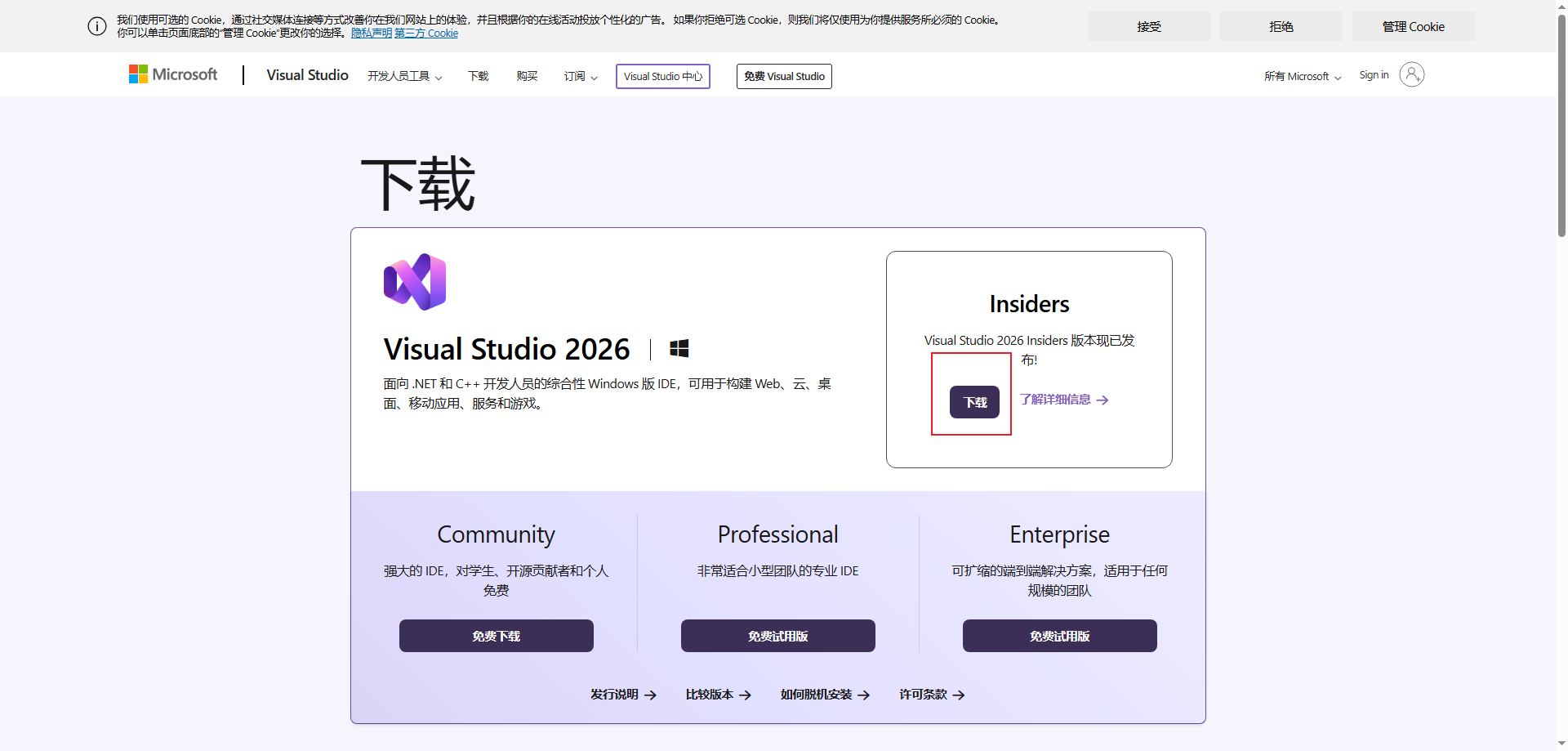The height and width of the screenshot is (751, 1568).
Task: Click the page vertical scrollbar thumb
Action: 1561,127
